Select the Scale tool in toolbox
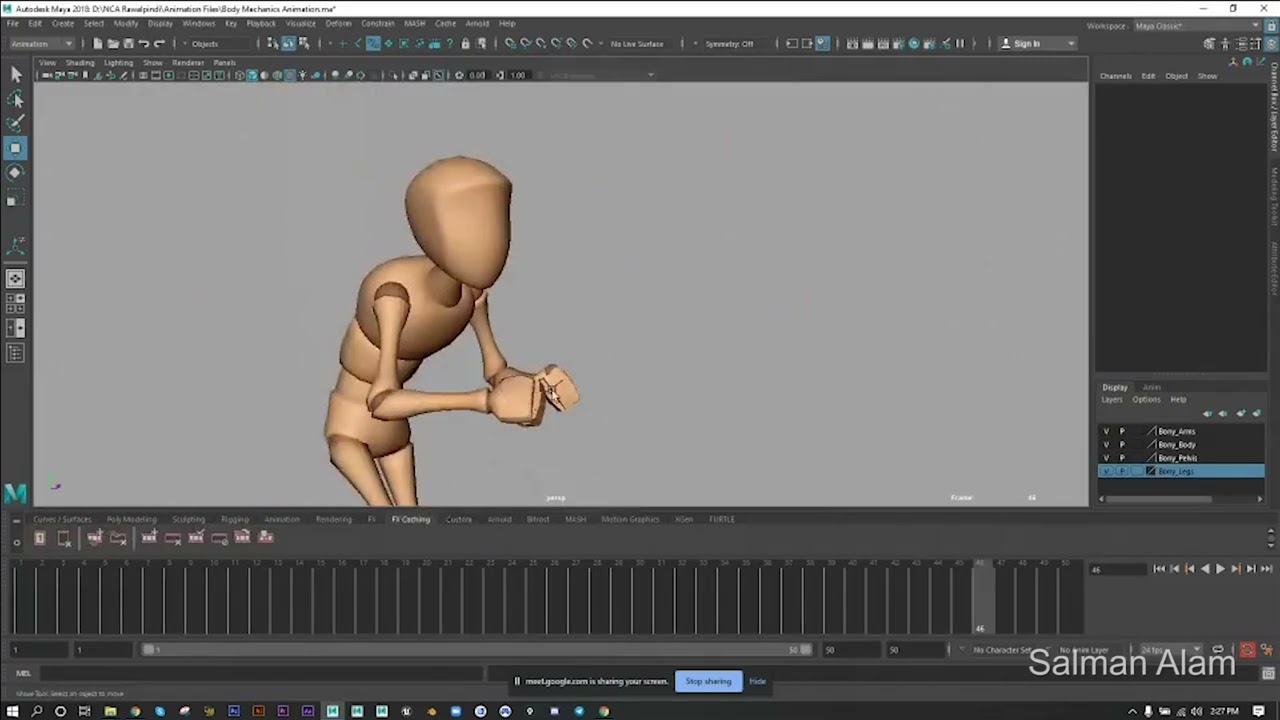This screenshot has height=720, width=1280. pyautogui.click(x=15, y=199)
